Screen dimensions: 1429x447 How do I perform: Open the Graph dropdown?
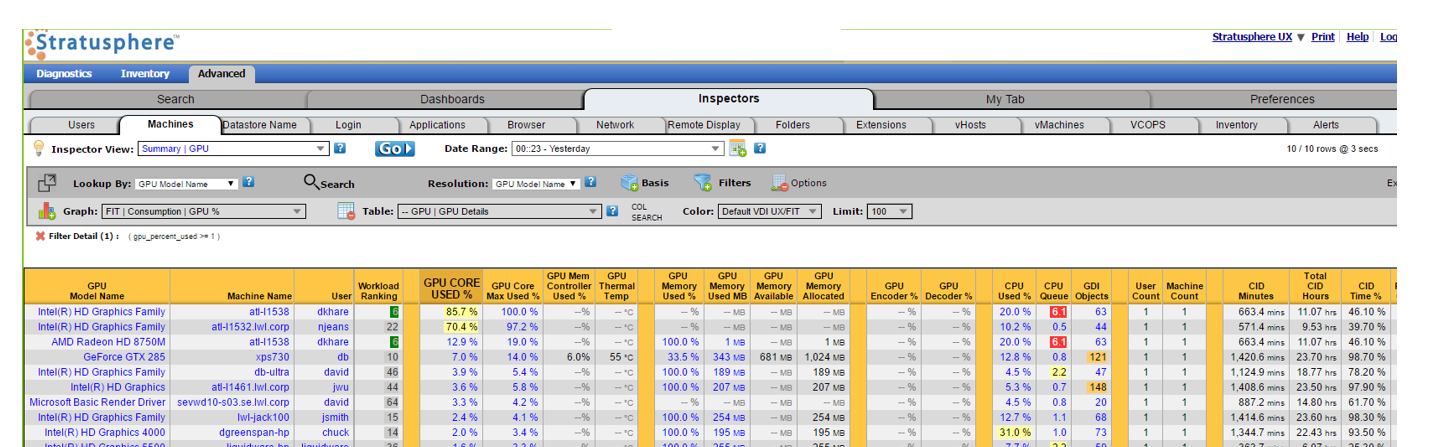click(x=202, y=211)
